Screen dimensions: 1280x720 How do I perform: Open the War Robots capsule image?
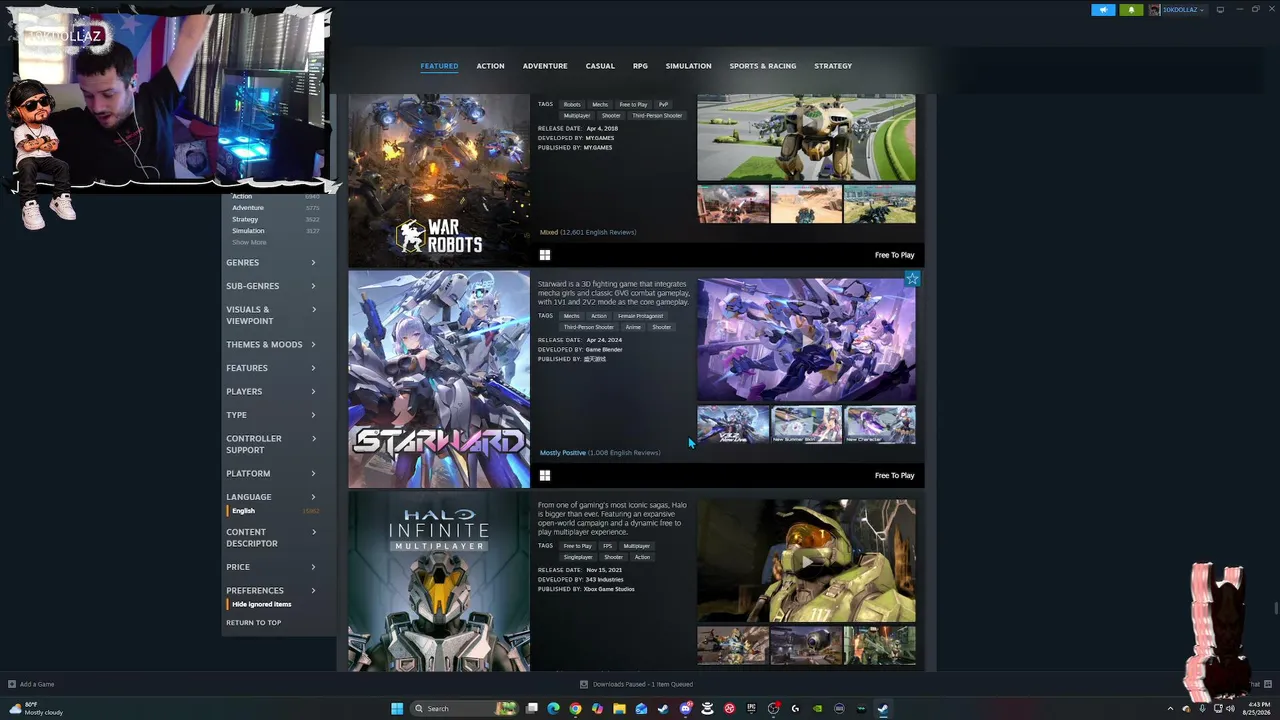[439, 180]
